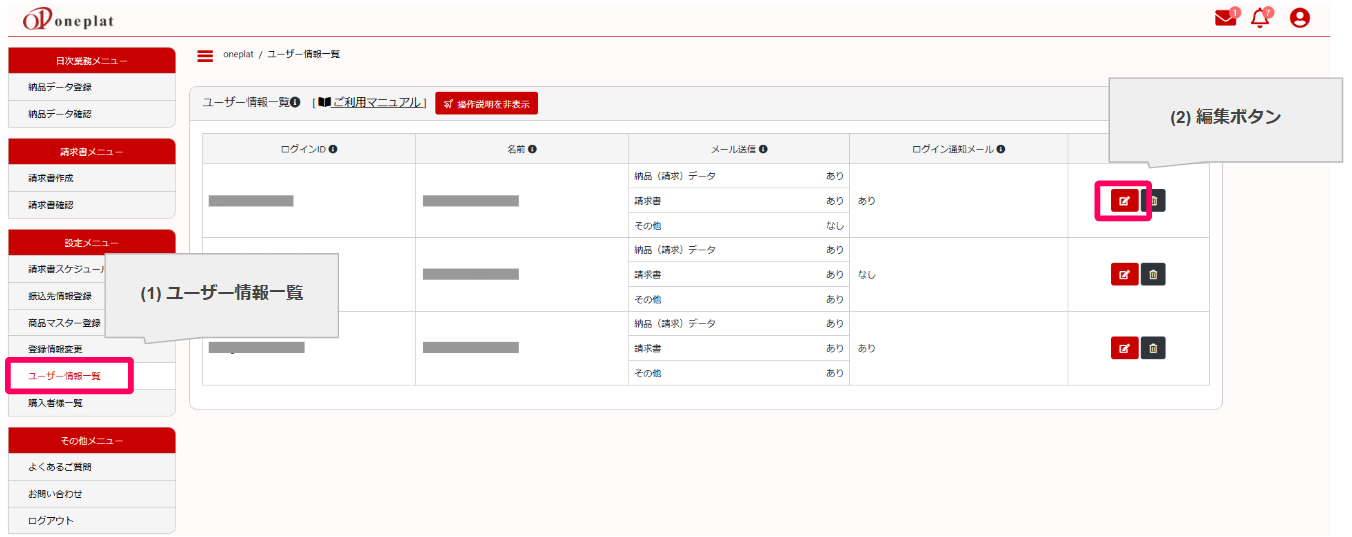Click oneplat breadcrumb link
This screenshot has height=537, width=1352.
click(x=238, y=54)
